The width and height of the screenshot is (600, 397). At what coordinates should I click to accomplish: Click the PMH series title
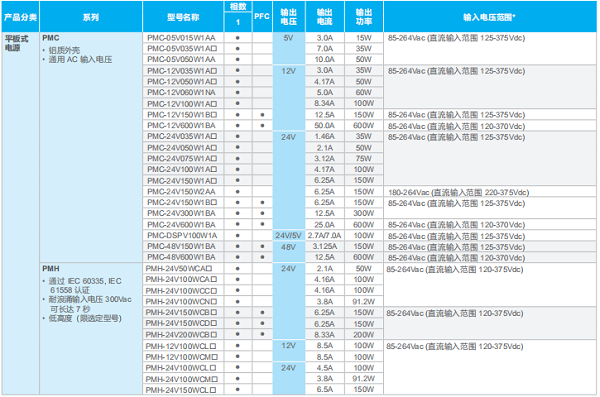(x=51, y=269)
